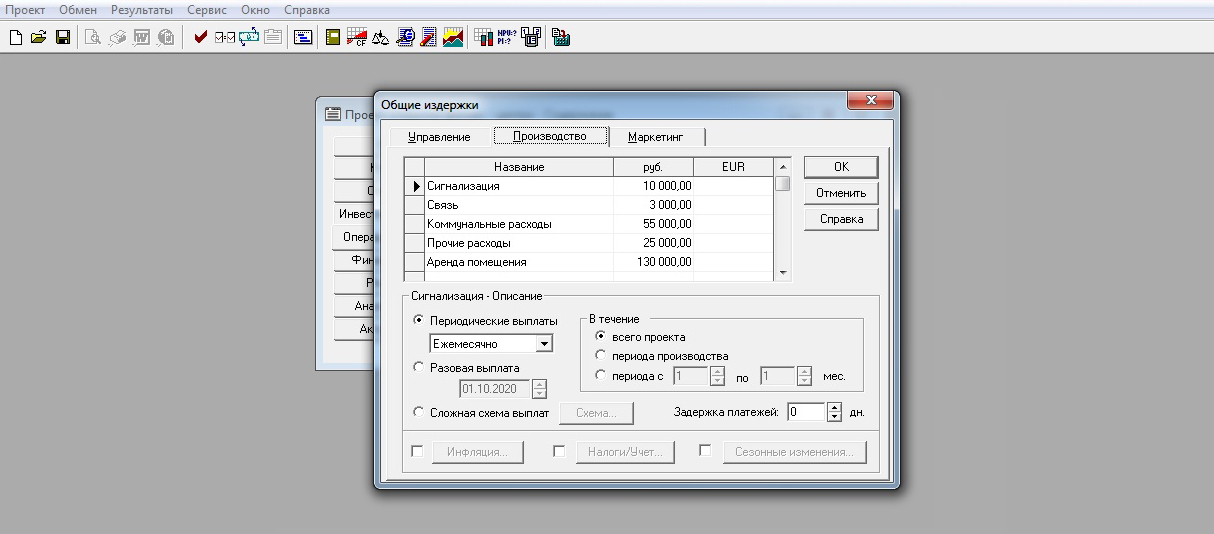
Task: Click the Схема... button
Action: (596, 412)
